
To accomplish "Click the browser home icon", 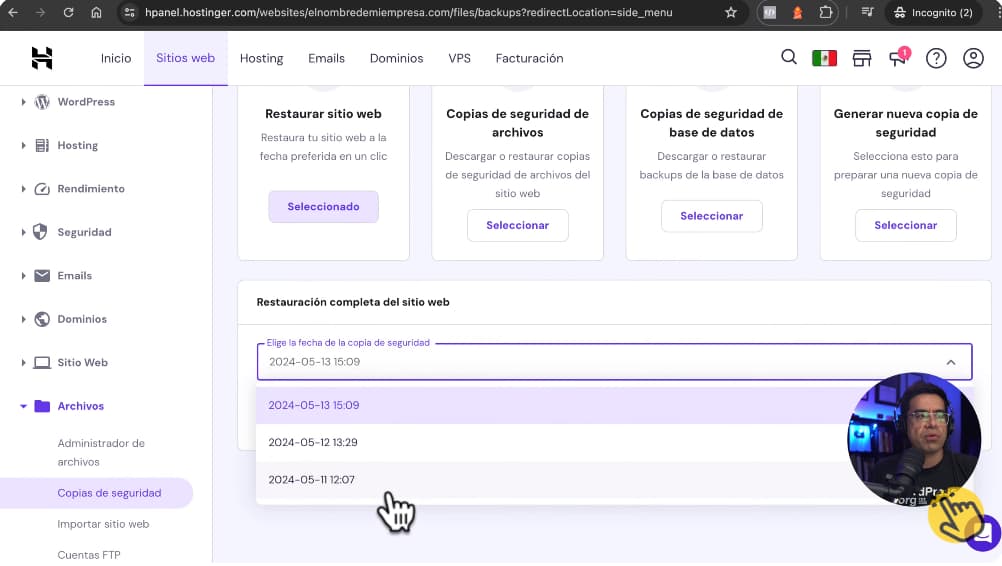I will point(96,12).
